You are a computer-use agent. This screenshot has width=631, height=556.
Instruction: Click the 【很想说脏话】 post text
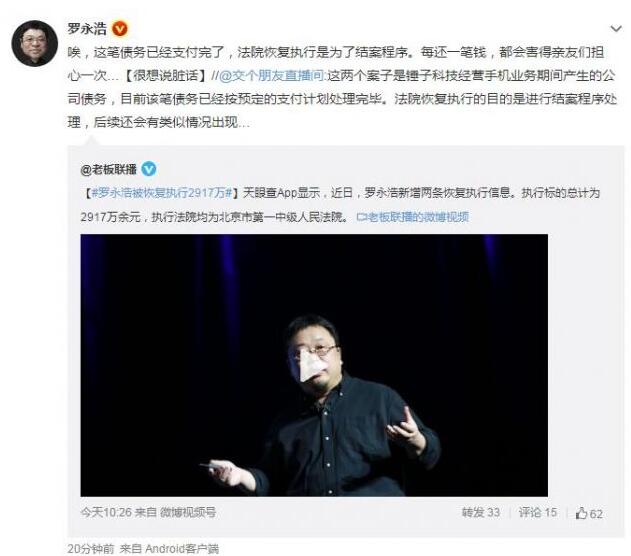[167, 76]
